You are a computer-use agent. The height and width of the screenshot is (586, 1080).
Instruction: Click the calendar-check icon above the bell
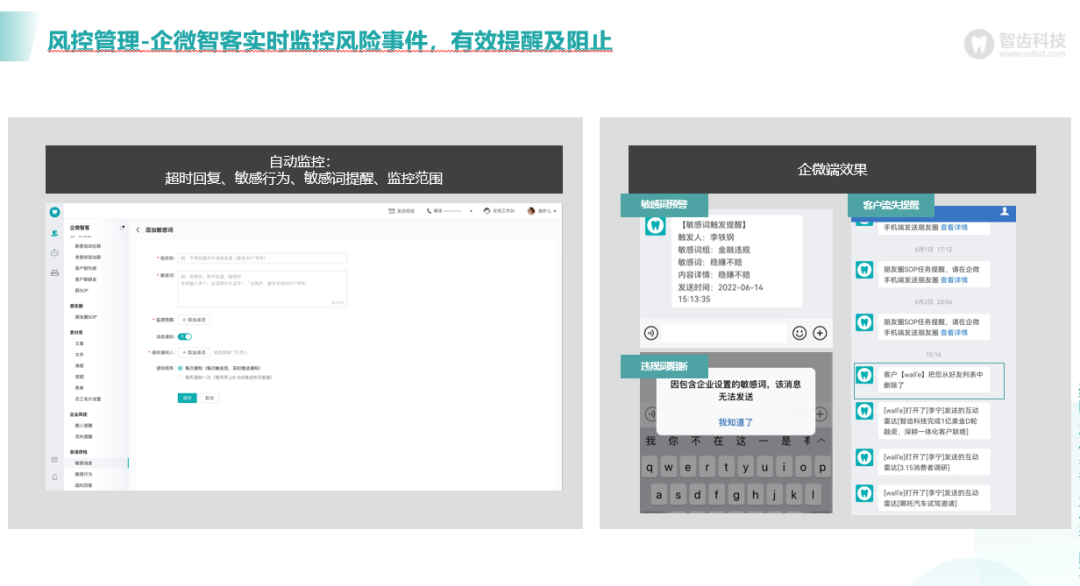[54, 459]
